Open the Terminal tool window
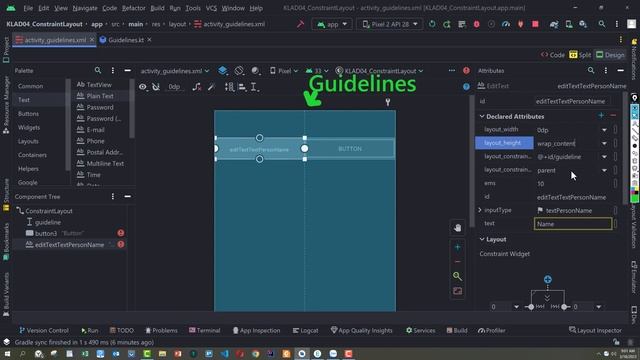This screenshot has height=360, width=640. coord(204,331)
